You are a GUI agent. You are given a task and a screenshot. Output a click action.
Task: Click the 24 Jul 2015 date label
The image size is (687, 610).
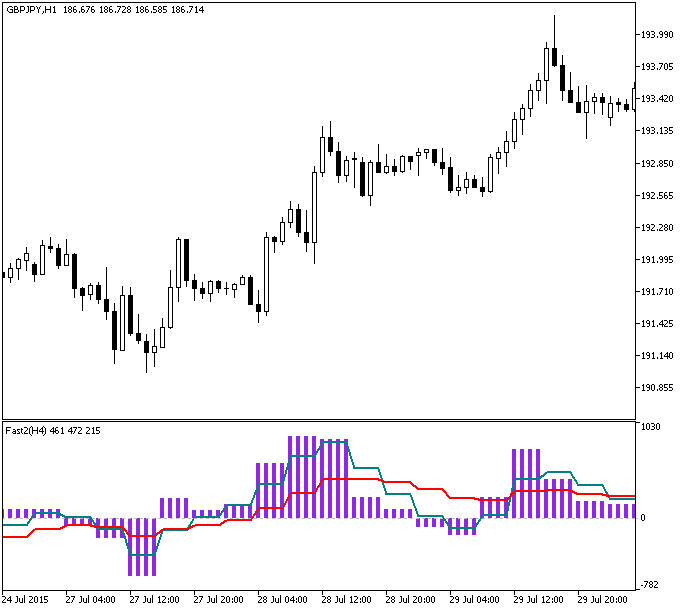pyautogui.click(x=26, y=600)
